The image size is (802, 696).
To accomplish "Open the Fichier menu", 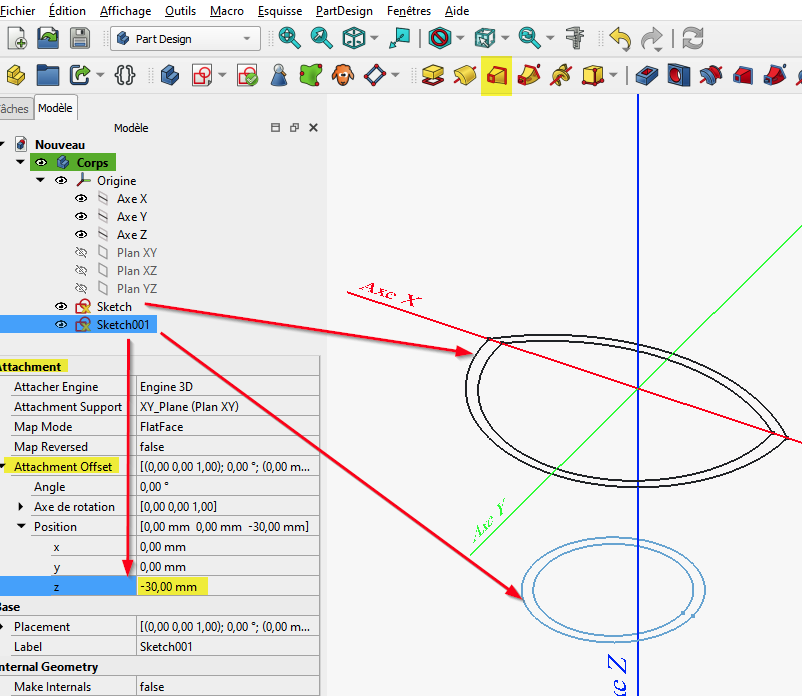I will pyautogui.click(x=17, y=11).
